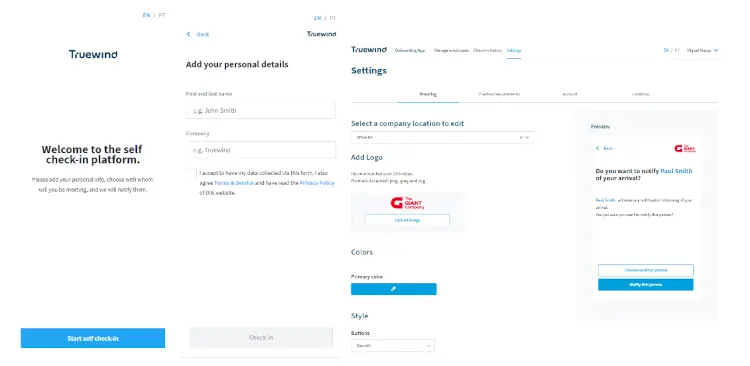
Task: Open Onboarding App in the top navigation
Action: click(410, 50)
